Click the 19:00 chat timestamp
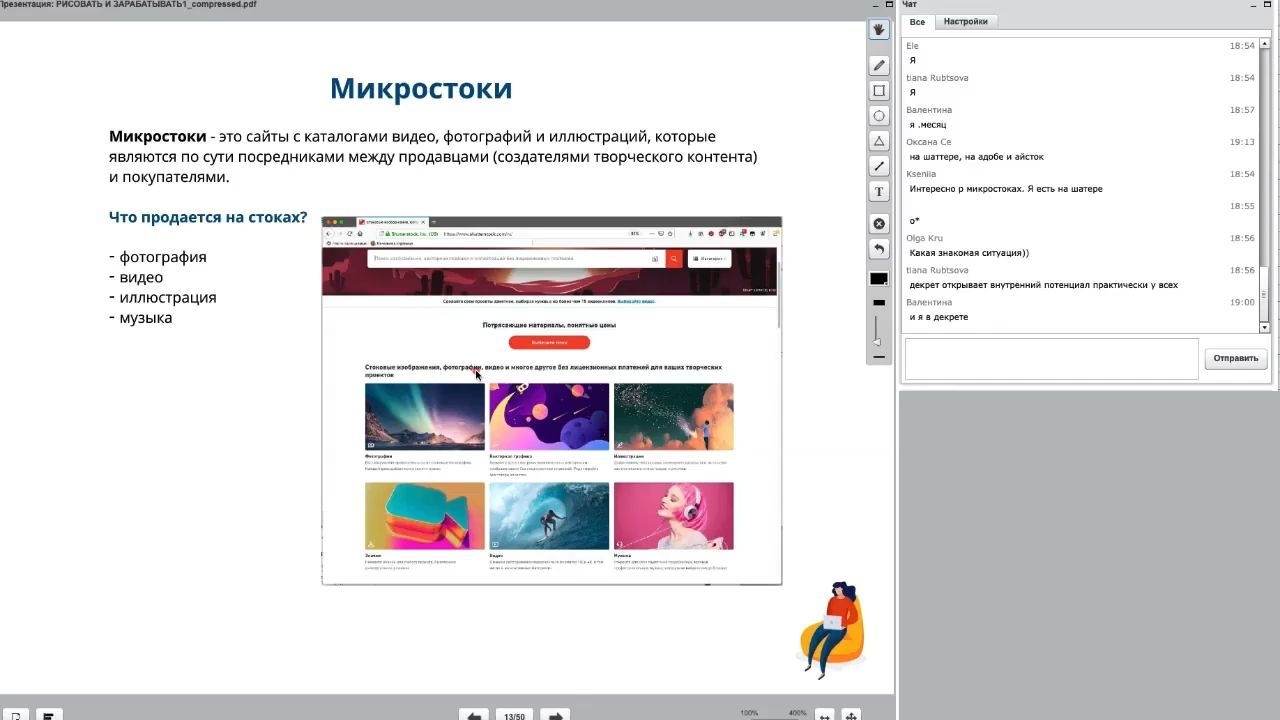1280x720 pixels. [x=1242, y=302]
